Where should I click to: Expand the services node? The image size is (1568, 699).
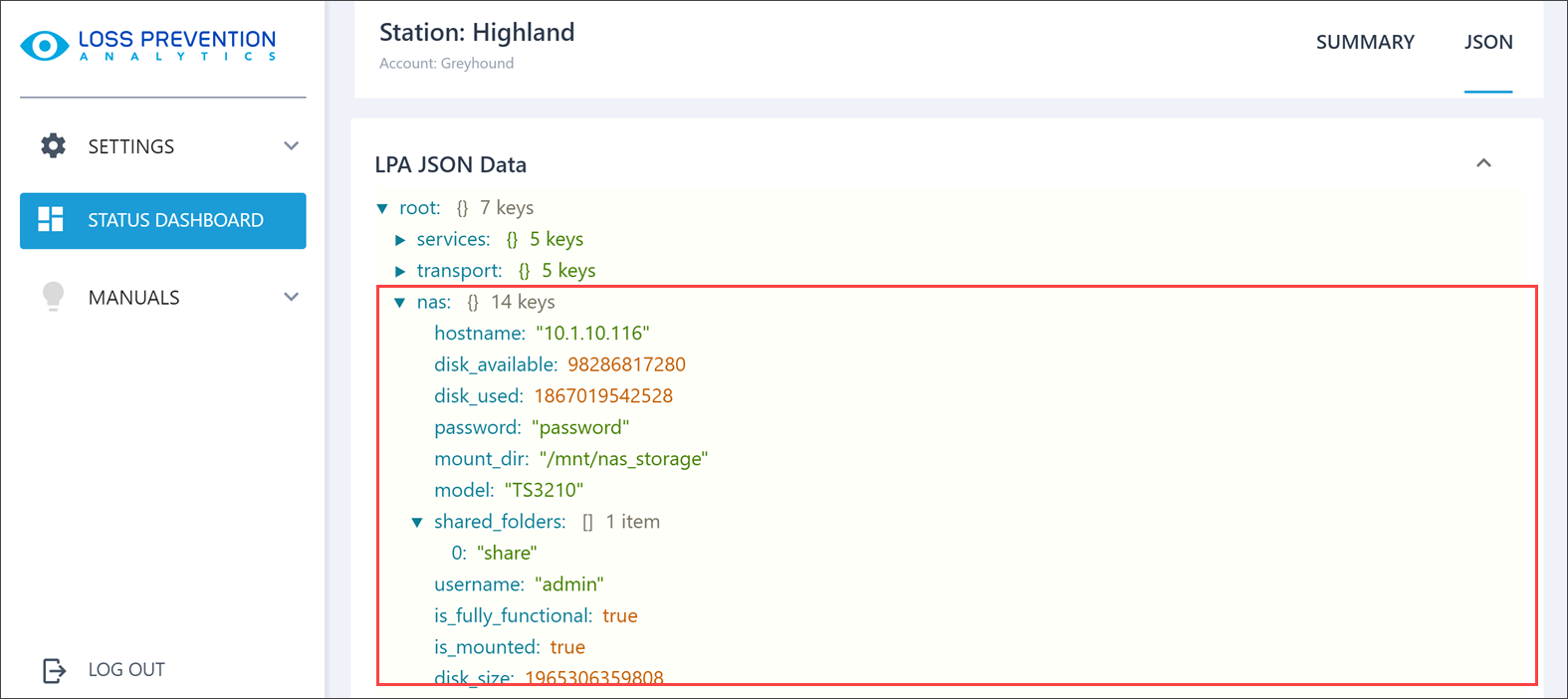(400, 240)
